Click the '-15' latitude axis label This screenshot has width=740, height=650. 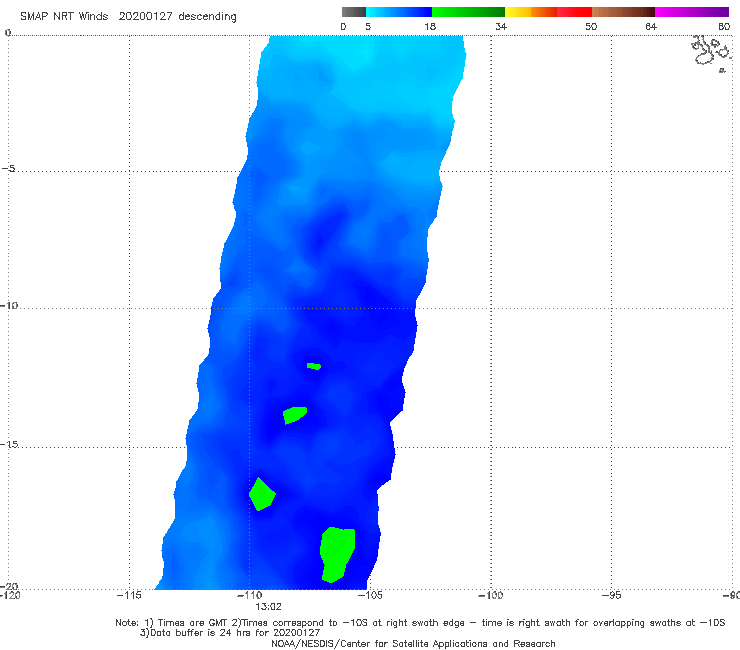pos(9,444)
